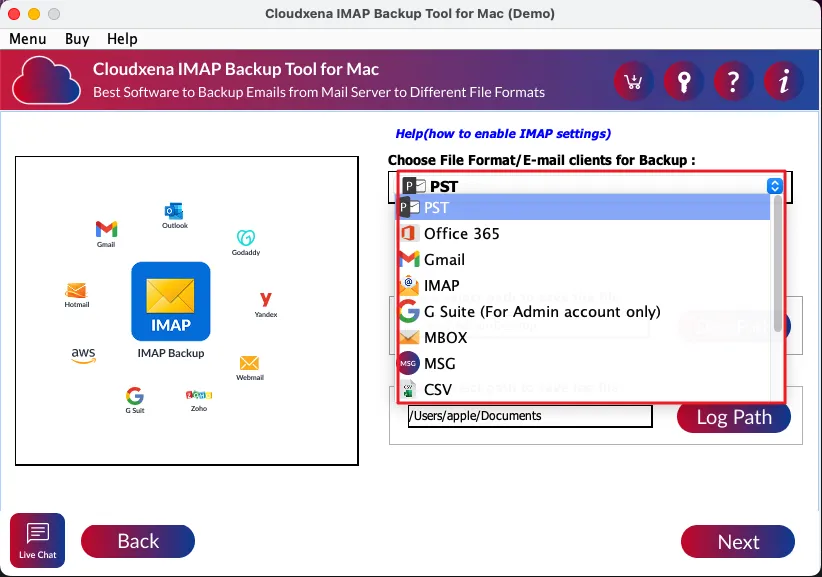822x577 pixels.
Task: Collapse the PST format combo box arrow
Action: tap(774, 186)
